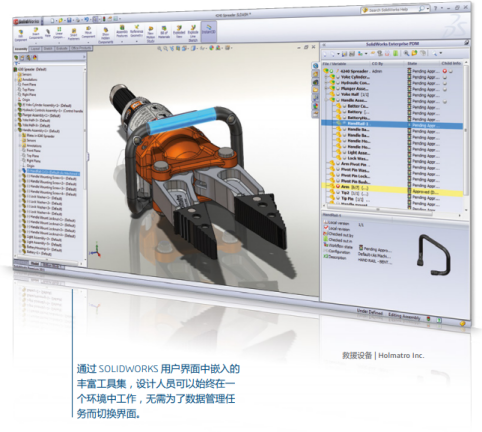Switch to the Evaluate tab
Viewport: 482px width, 432px height.
tap(62, 48)
